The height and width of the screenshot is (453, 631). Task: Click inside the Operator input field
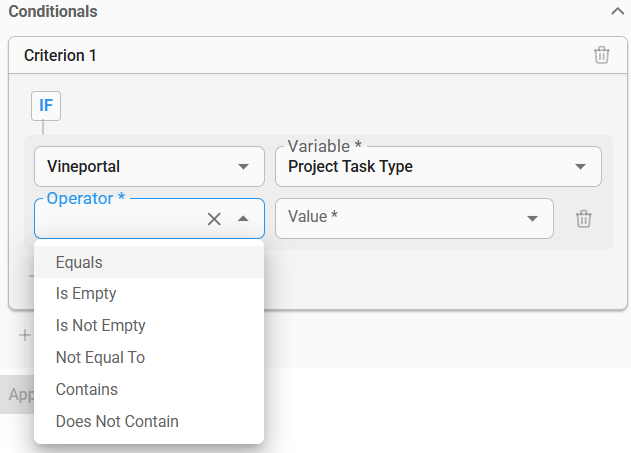pyautogui.click(x=115, y=219)
